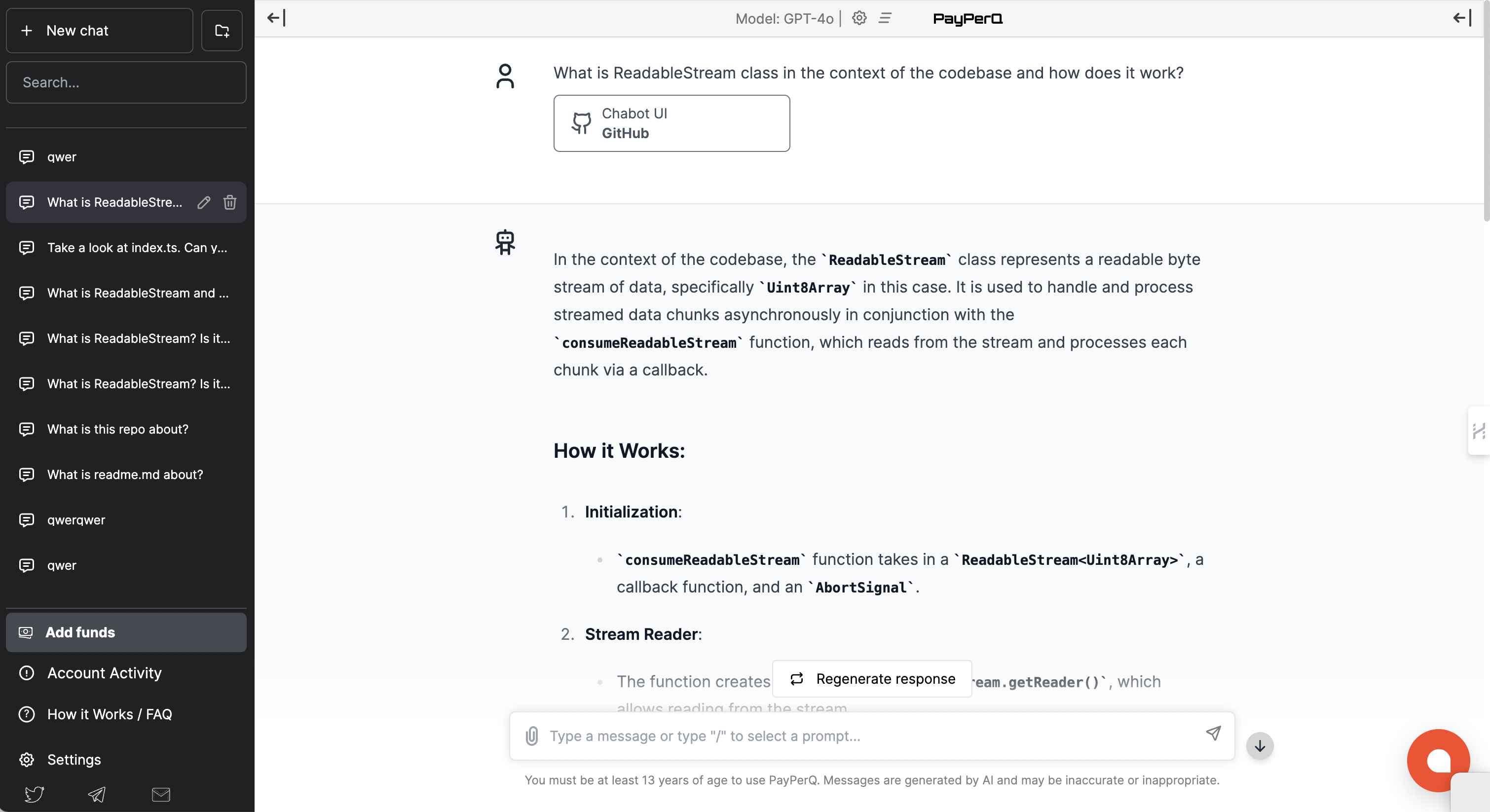Focus the Search chats input field
This screenshot has height=812, width=1490.
[x=126, y=83]
